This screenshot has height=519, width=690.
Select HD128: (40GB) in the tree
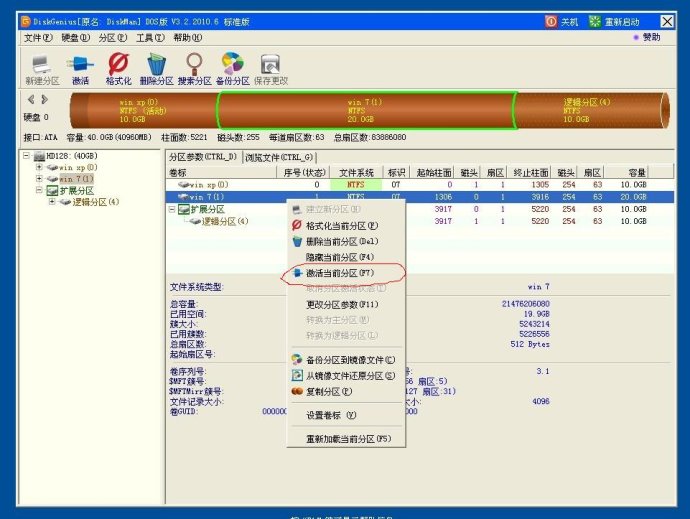point(72,156)
